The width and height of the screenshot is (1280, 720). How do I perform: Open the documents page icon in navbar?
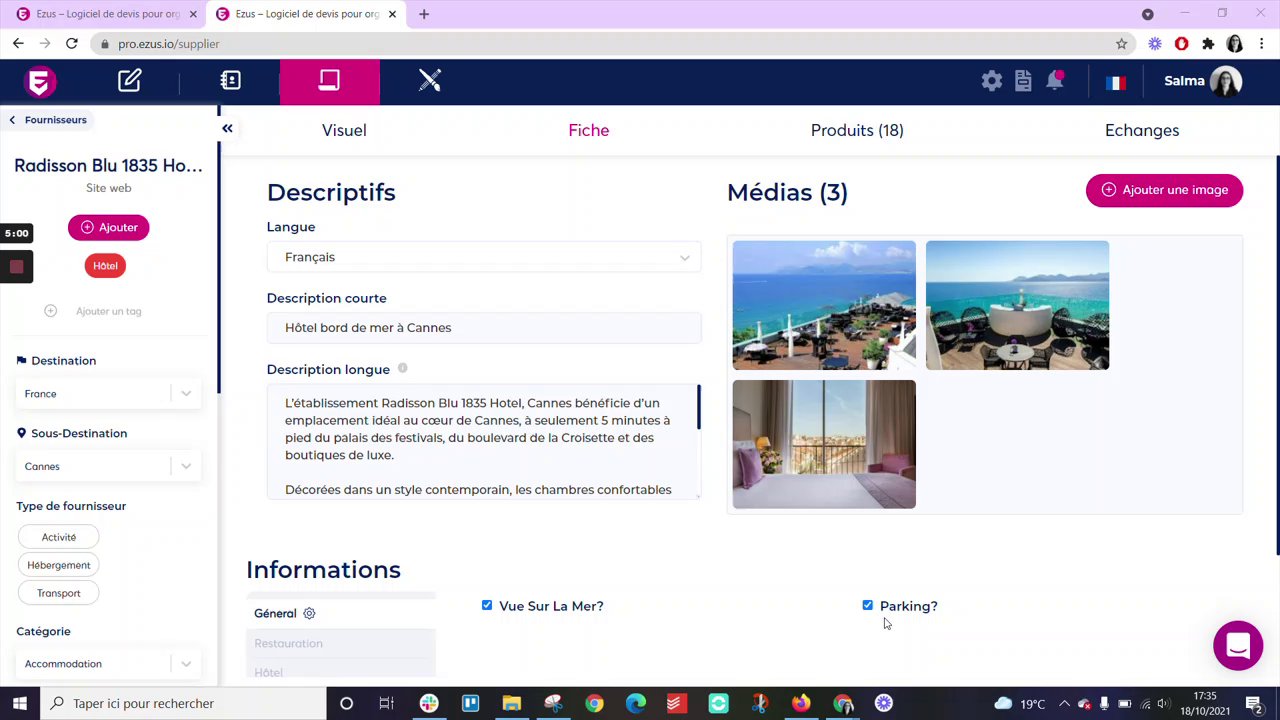click(x=1023, y=82)
